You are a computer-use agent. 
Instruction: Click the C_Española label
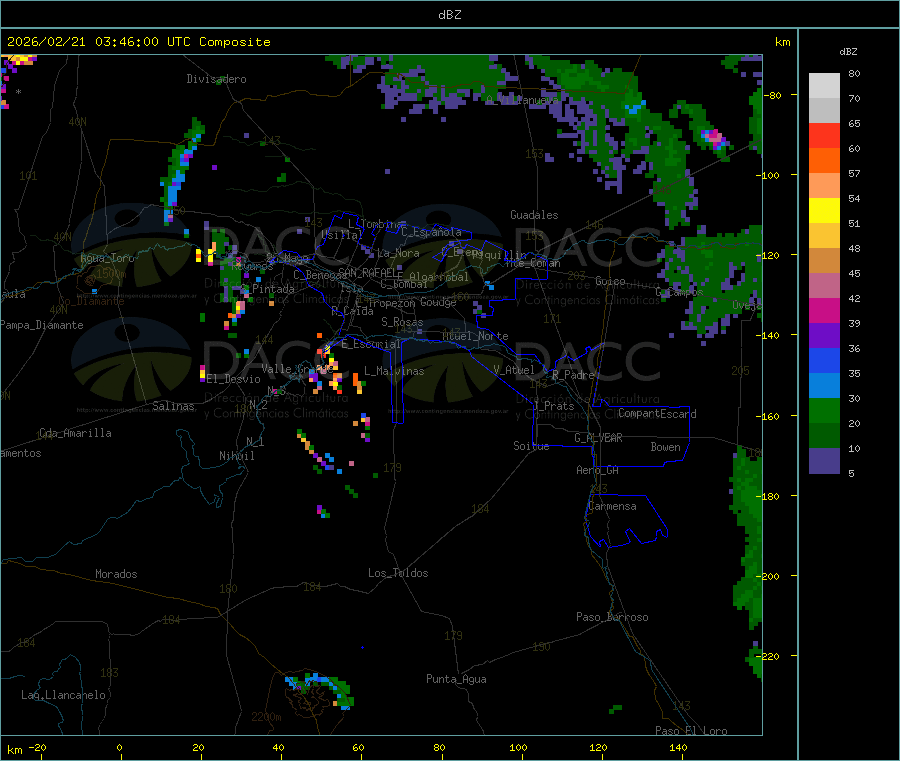click(x=431, y=232)
